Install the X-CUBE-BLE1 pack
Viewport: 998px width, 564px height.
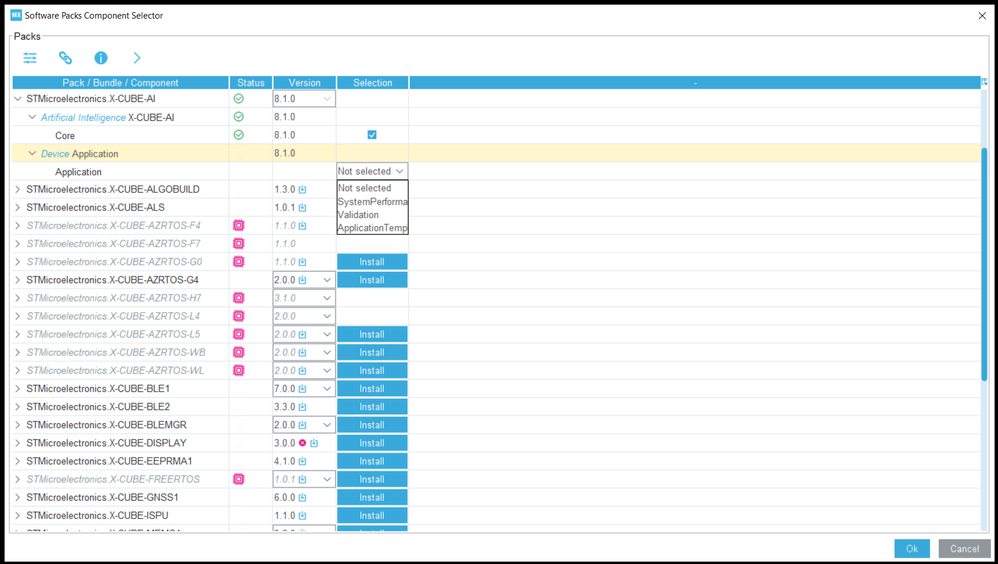372,388
